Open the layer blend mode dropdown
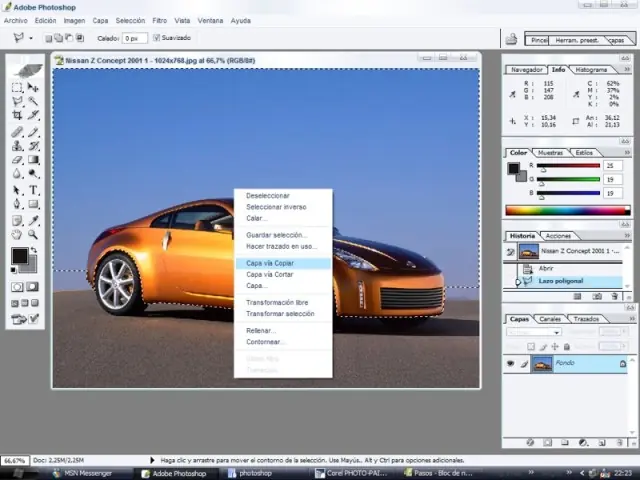 533,332
